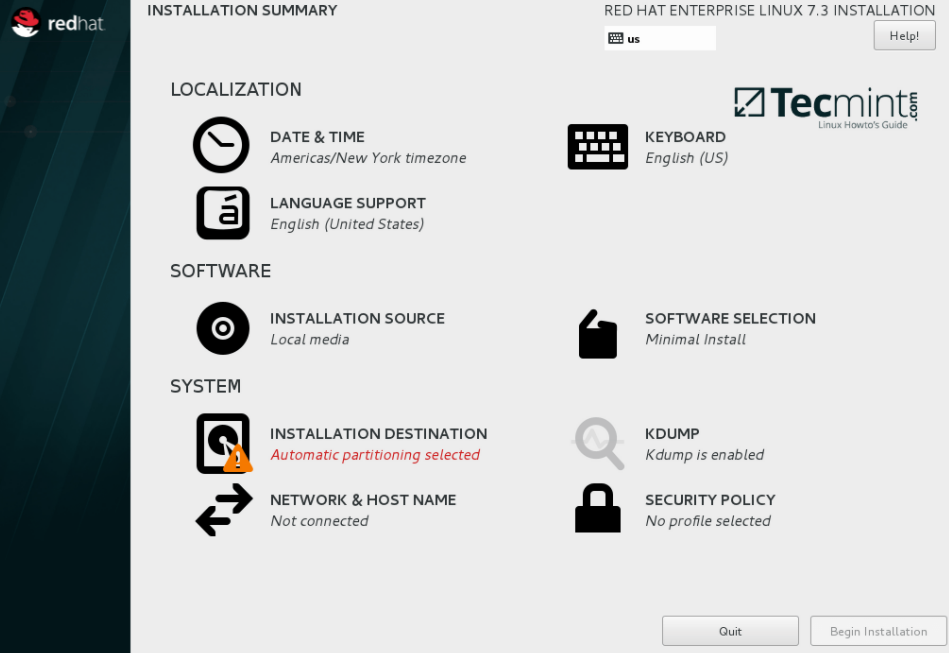
Task: Select the Minimal Install software selection text
Action: 695,340
